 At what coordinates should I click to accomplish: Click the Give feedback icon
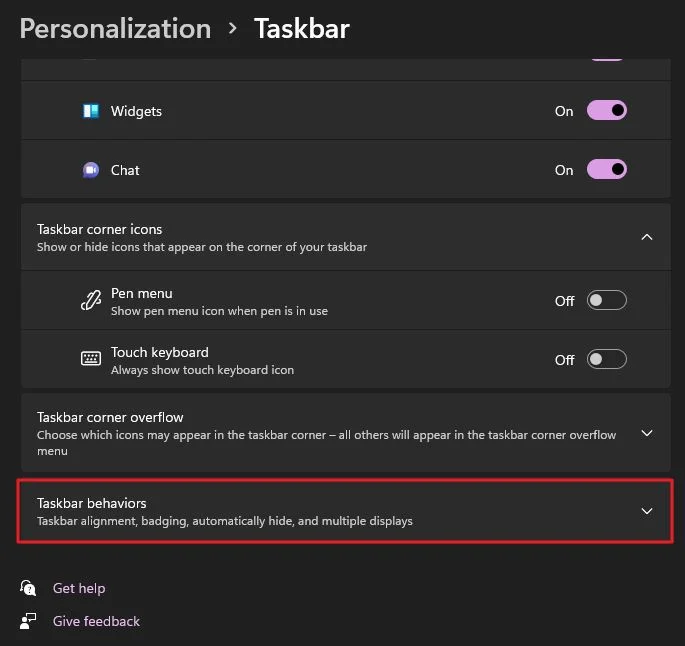(x=28, y=621)
